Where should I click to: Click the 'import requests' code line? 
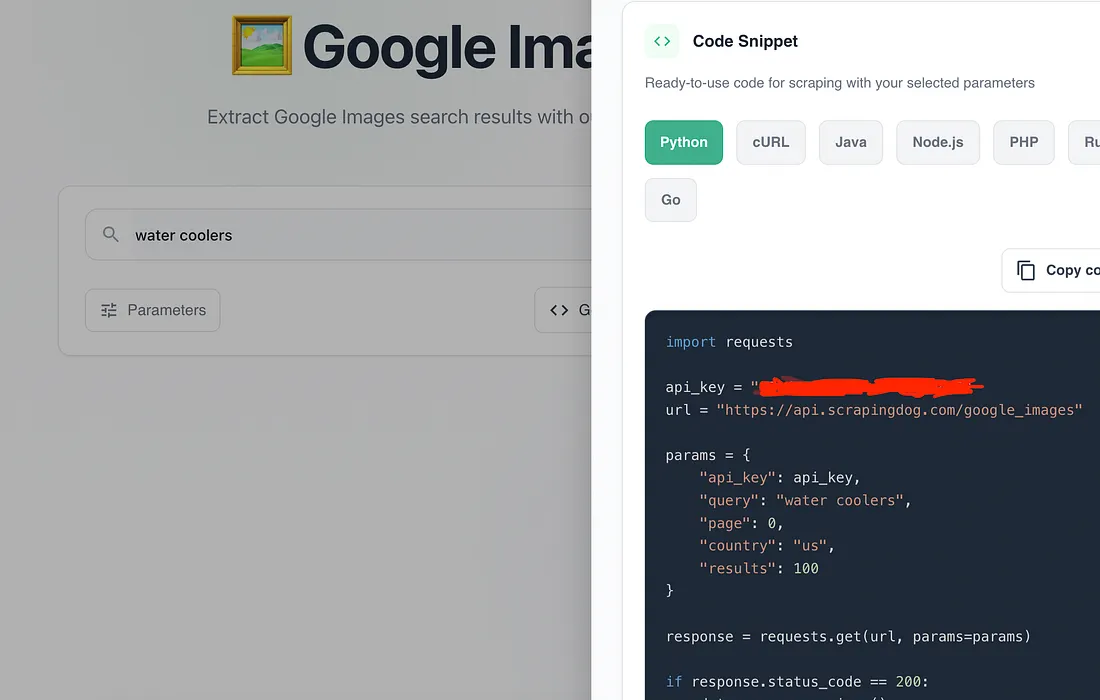click(729, 342)
